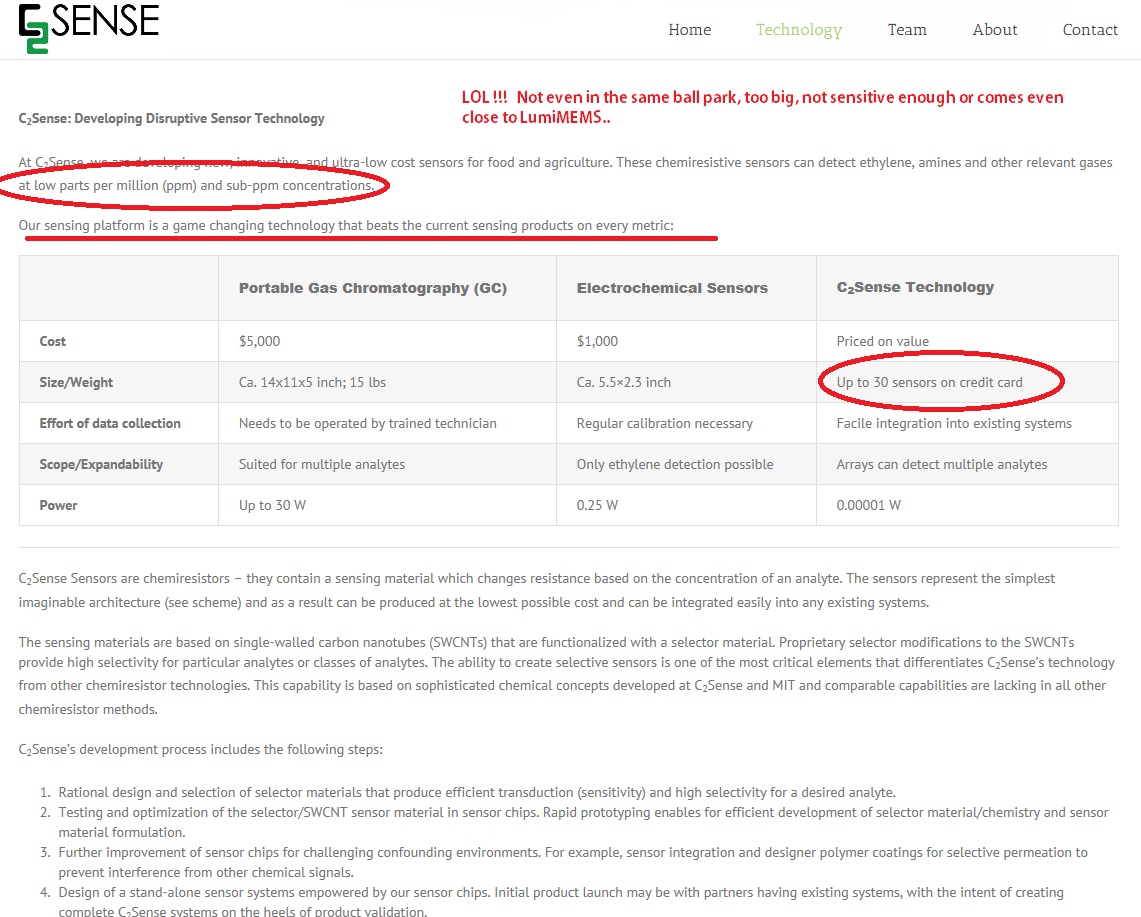The image size is (1141, 917).
Task: Click list step 4 'Design of a stand-alone sensor systems'
Action: (x=560, y=902)
